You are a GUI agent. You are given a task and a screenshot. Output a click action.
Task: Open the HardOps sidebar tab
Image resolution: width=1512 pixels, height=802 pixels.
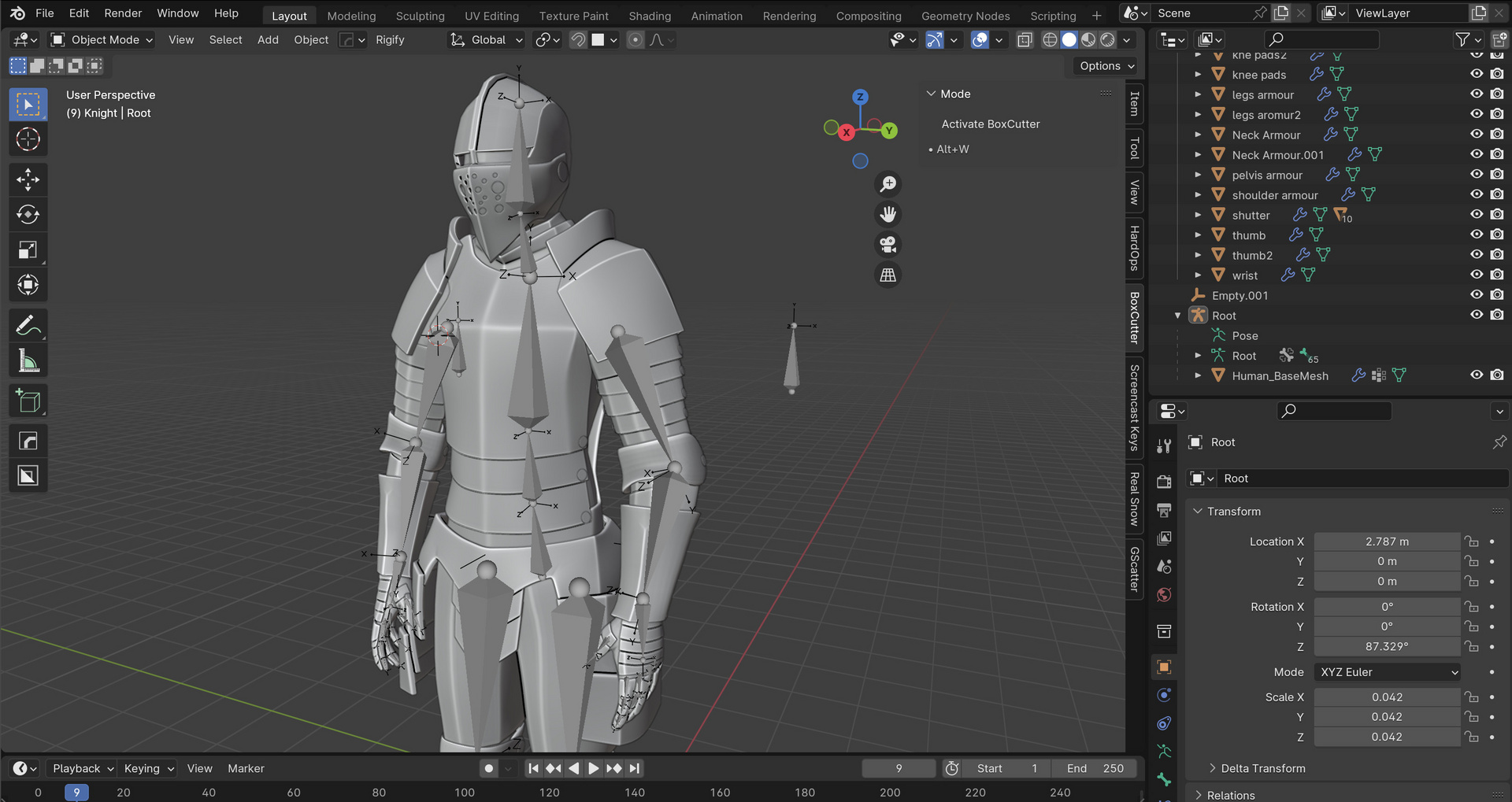pyautogui.click(x=1135, y=248)
